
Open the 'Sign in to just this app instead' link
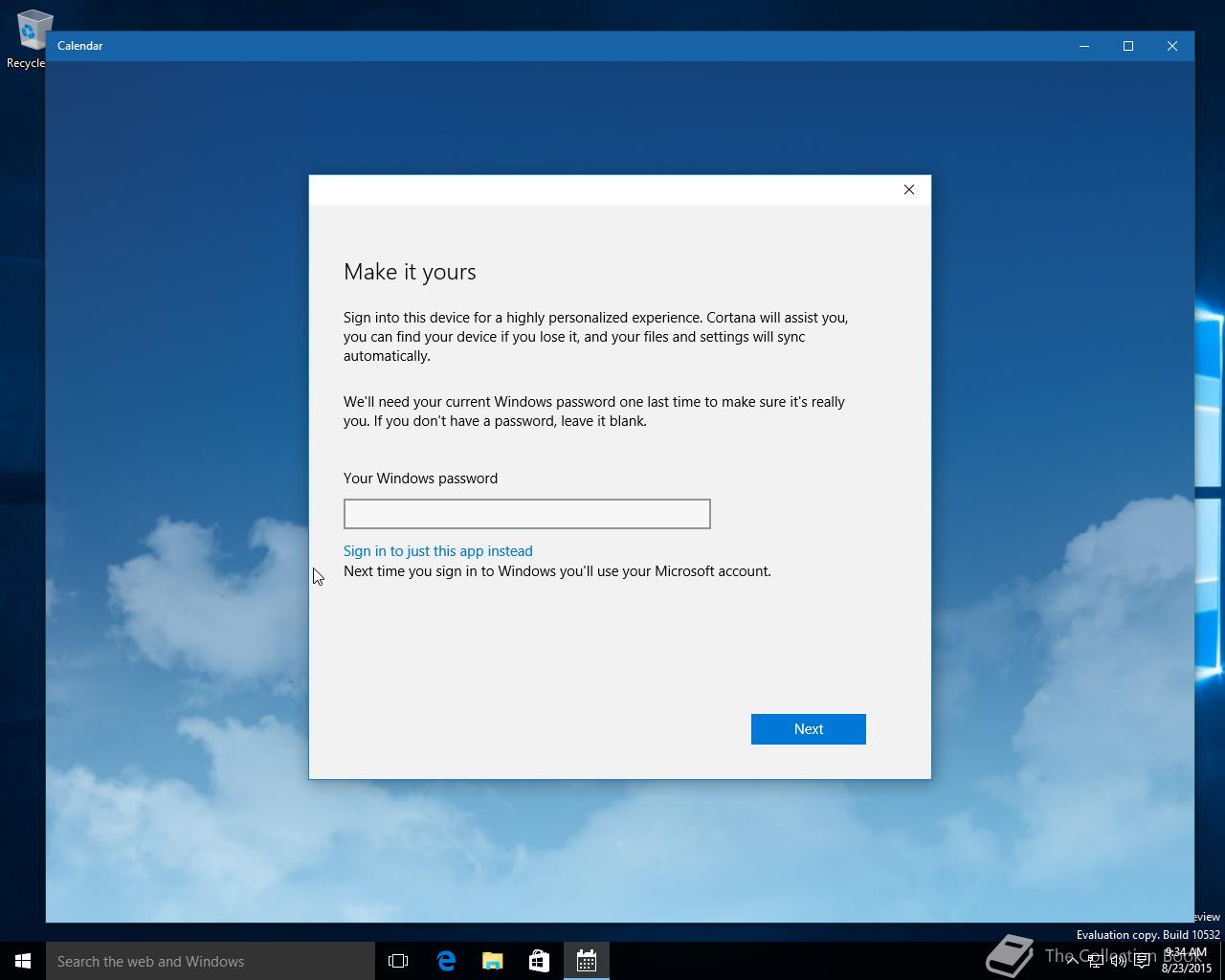click(x=437, y=551)
